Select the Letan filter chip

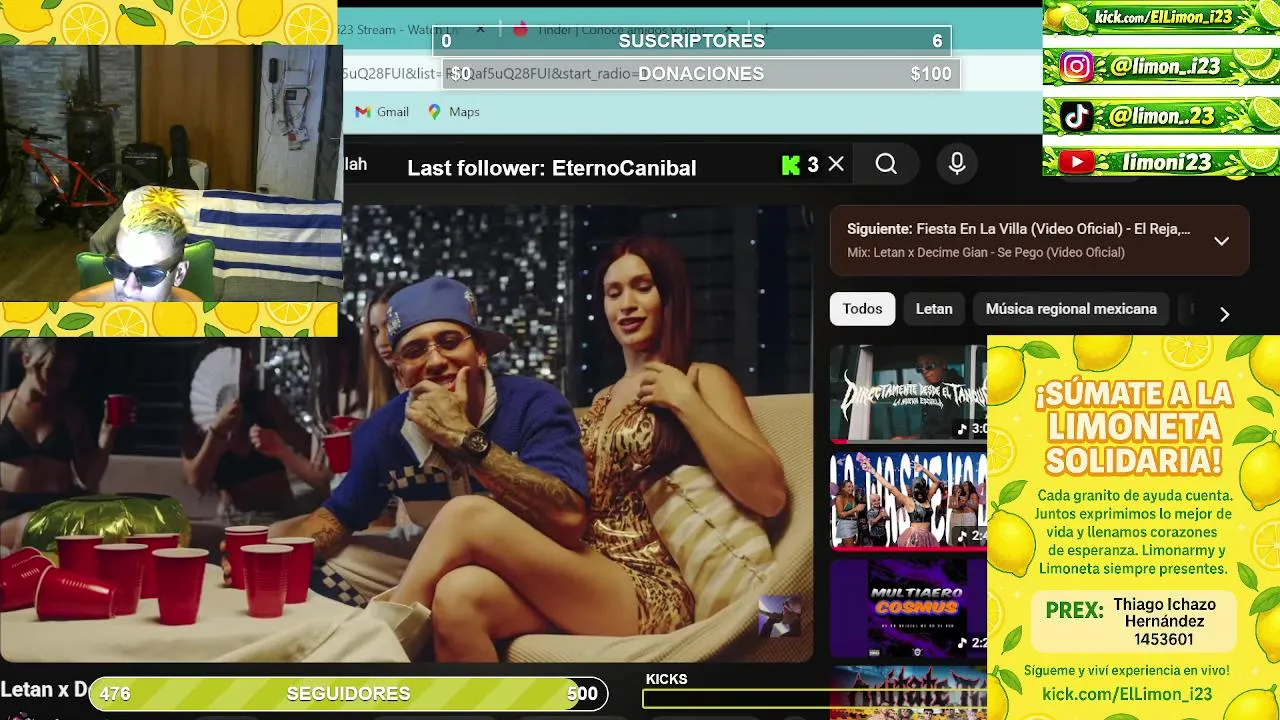click(x=934, y=309)
